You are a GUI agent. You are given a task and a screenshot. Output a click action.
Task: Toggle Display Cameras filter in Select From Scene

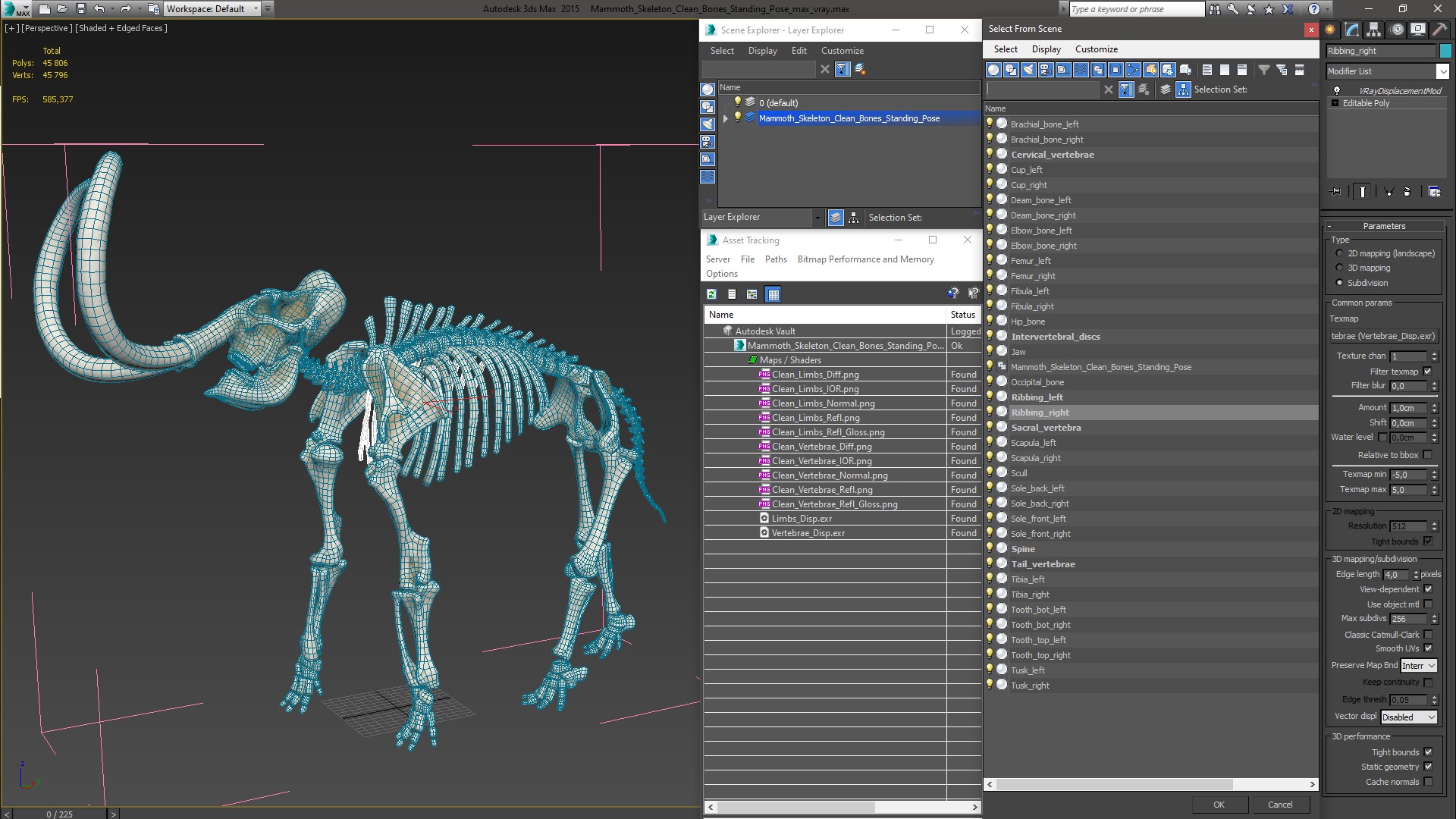(1046, 70)
